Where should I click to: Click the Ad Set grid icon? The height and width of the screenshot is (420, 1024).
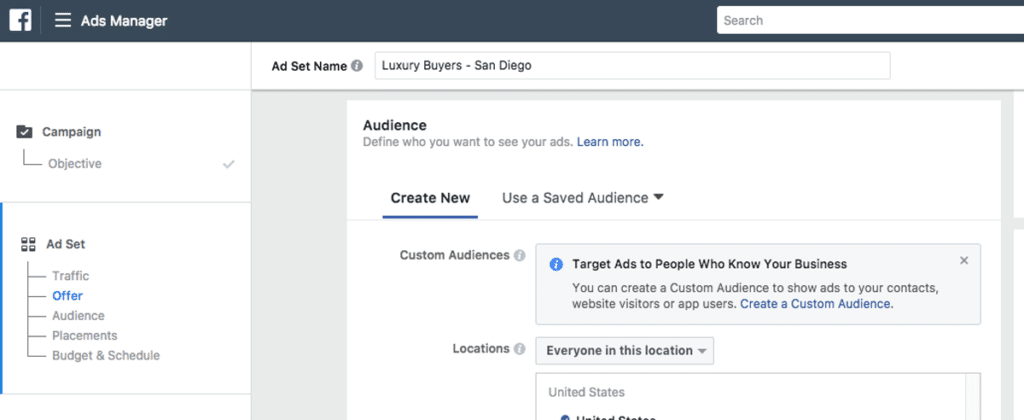pyautogui.click(x=28, y=244)
